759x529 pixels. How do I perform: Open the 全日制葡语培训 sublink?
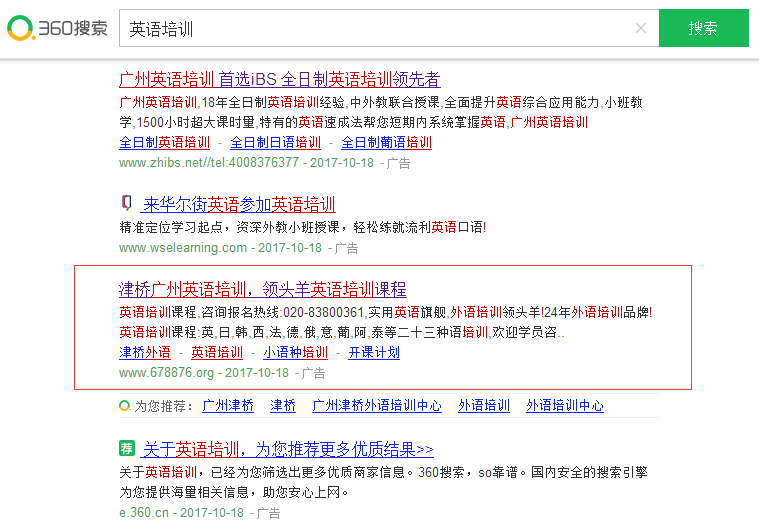point(386,143)
